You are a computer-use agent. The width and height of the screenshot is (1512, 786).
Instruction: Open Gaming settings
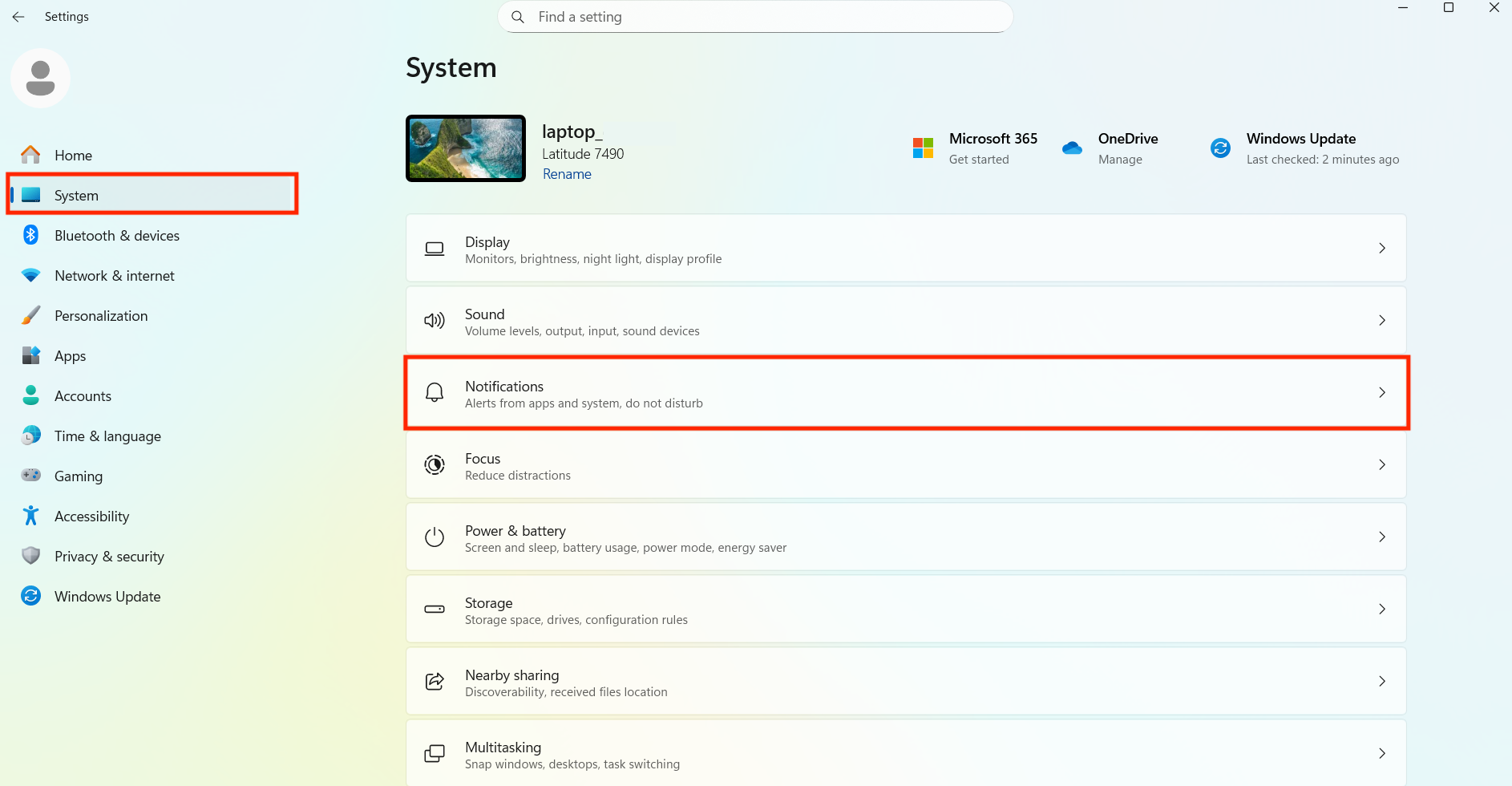[78, 476]
